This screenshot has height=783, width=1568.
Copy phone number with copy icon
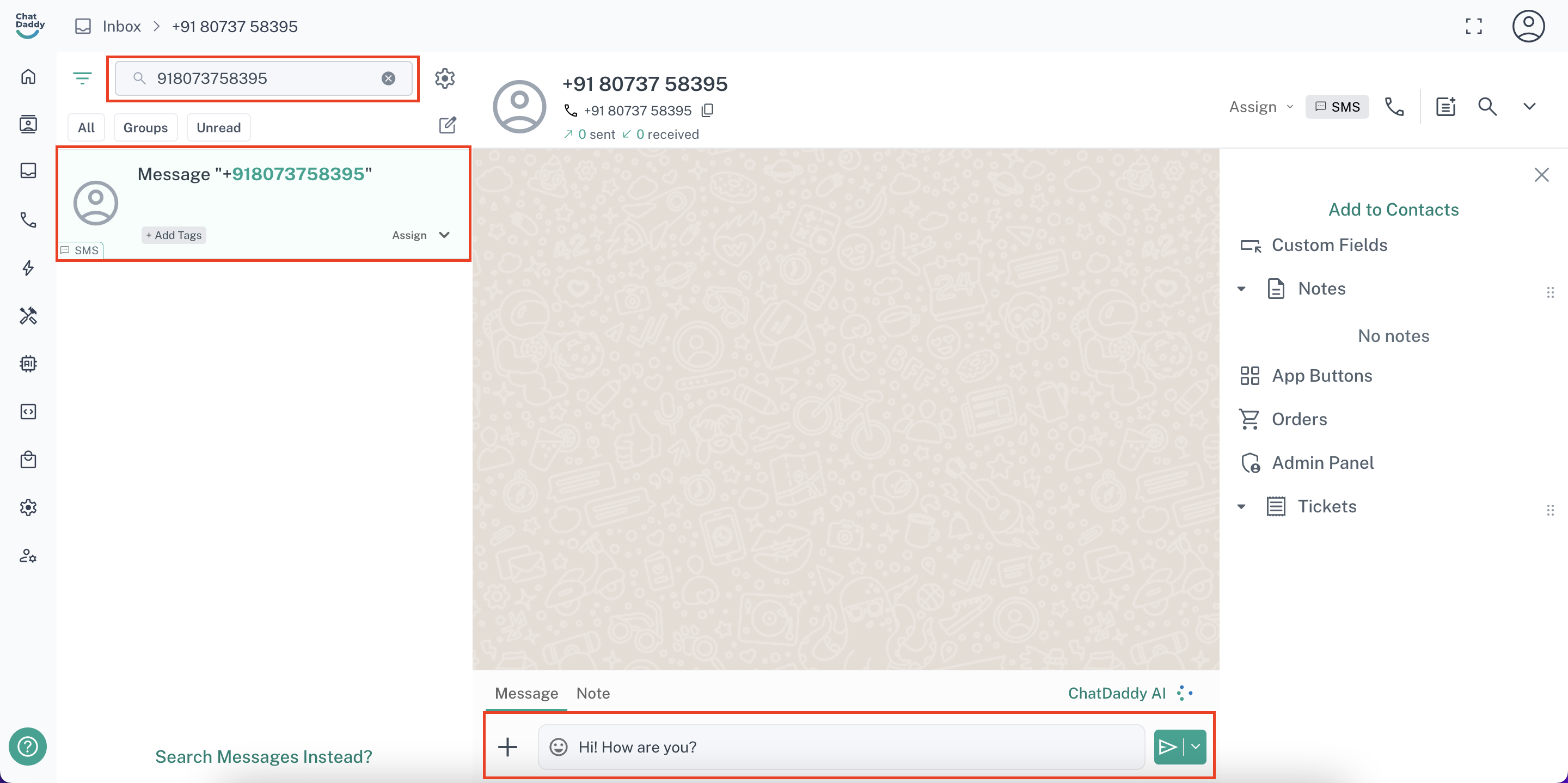(707, 110)
